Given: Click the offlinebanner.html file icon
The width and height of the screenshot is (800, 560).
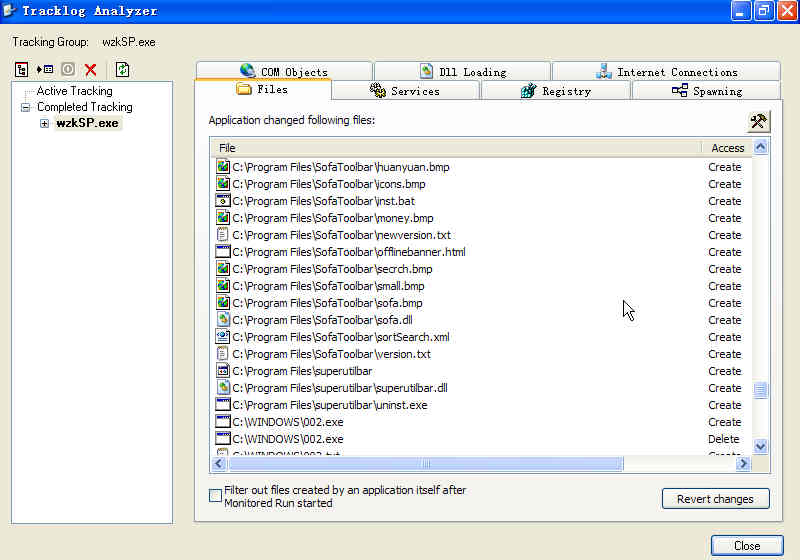Looking at the screenshot, I should coord(223,252).
